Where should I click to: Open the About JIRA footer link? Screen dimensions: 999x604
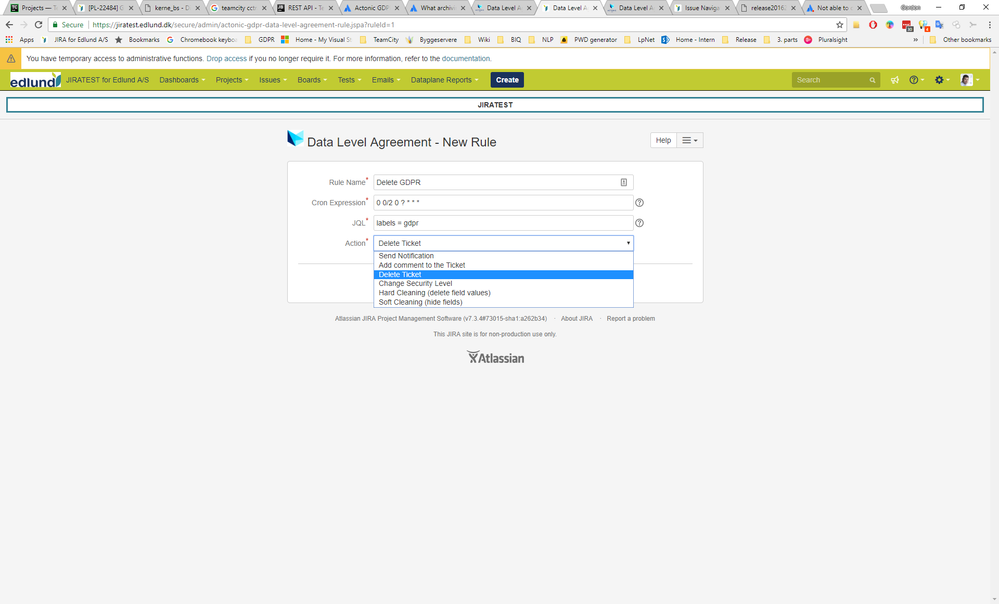click(x=577, y=319)
